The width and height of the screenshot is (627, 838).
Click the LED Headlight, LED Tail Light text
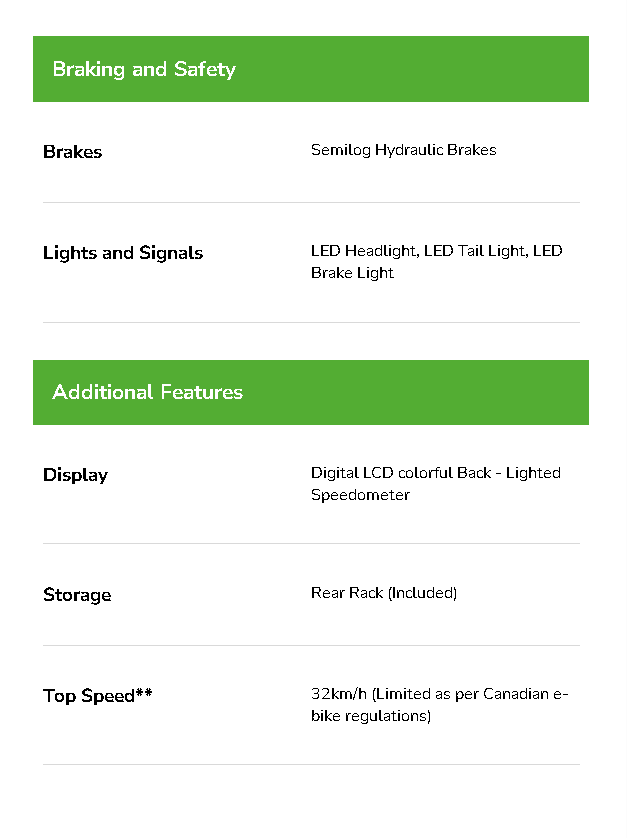pyautogui.click(x=418, y=251)
